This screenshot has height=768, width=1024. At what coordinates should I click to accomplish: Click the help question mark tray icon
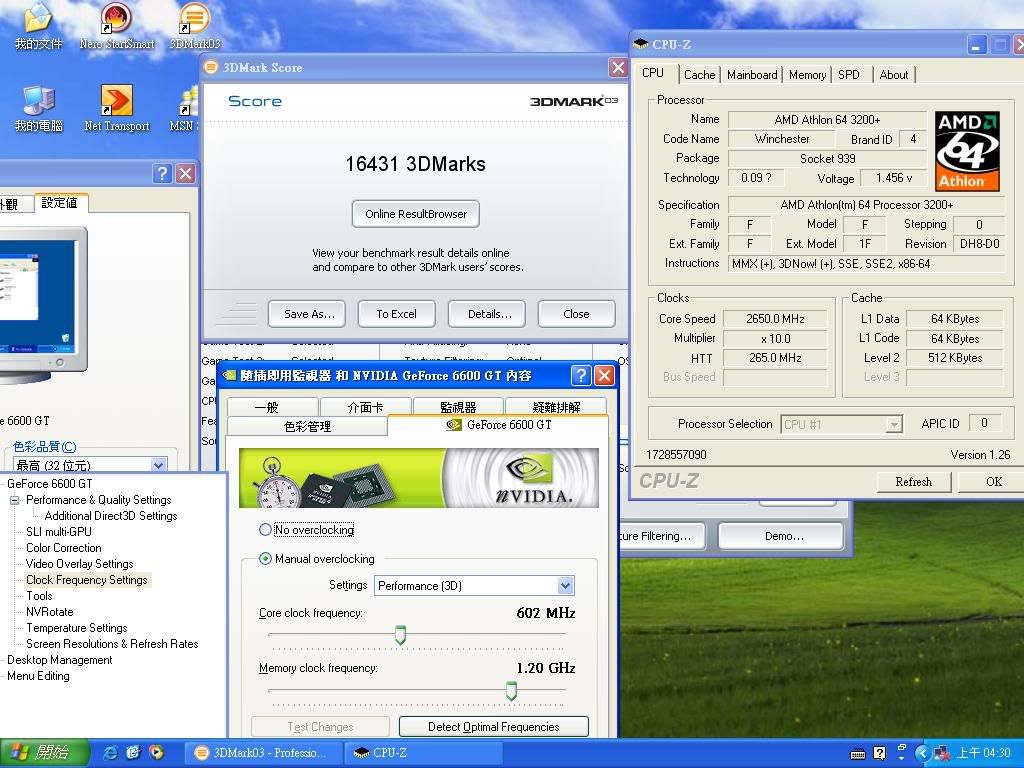(x=880, y=754)
